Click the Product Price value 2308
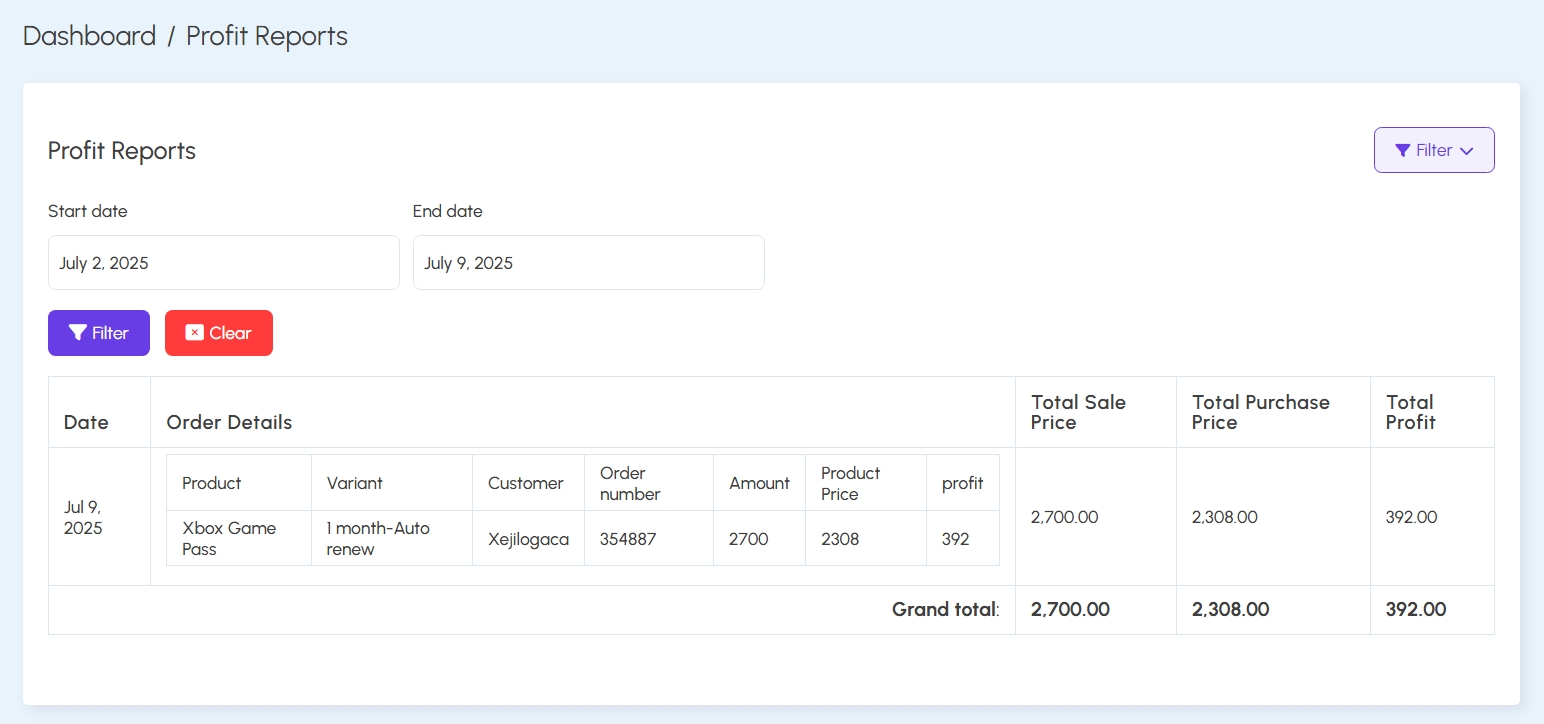1544x724 pixels. click(x=840, y=539)
